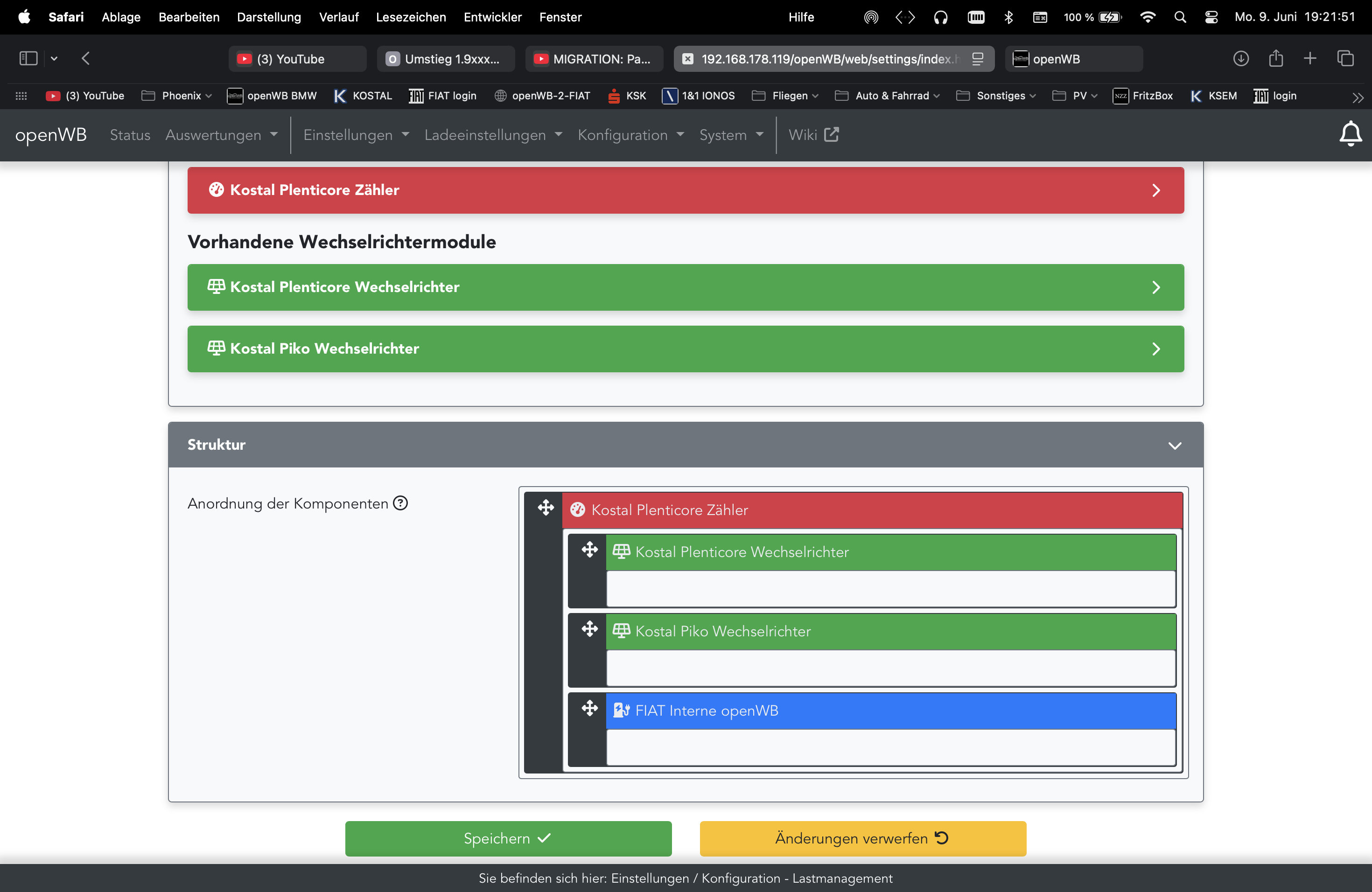Viewport: 1372px width, 892px height.
Task: Click move handle of Kostal Plenticore Wechselrichter
Action: [589, 550]
